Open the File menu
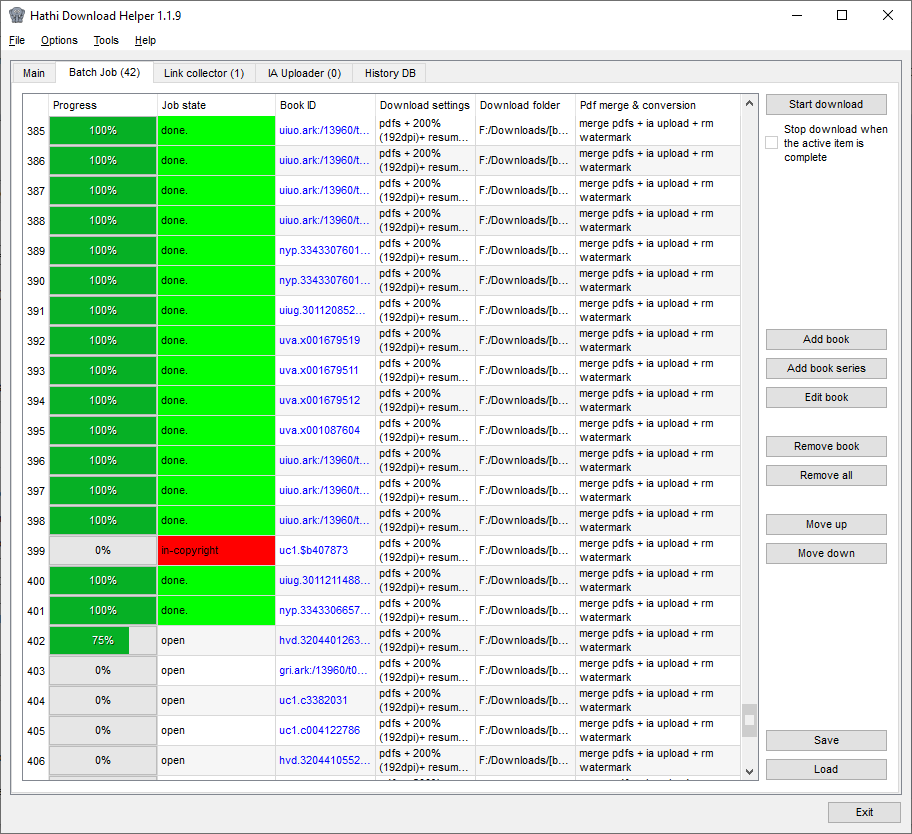The image size is (912, 834). [x=17, y=40]
